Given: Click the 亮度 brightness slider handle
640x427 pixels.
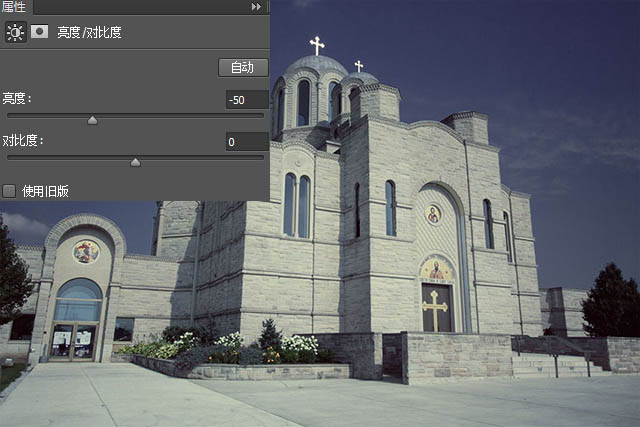Looking at the screenshot, I should [x=93, y=120].
